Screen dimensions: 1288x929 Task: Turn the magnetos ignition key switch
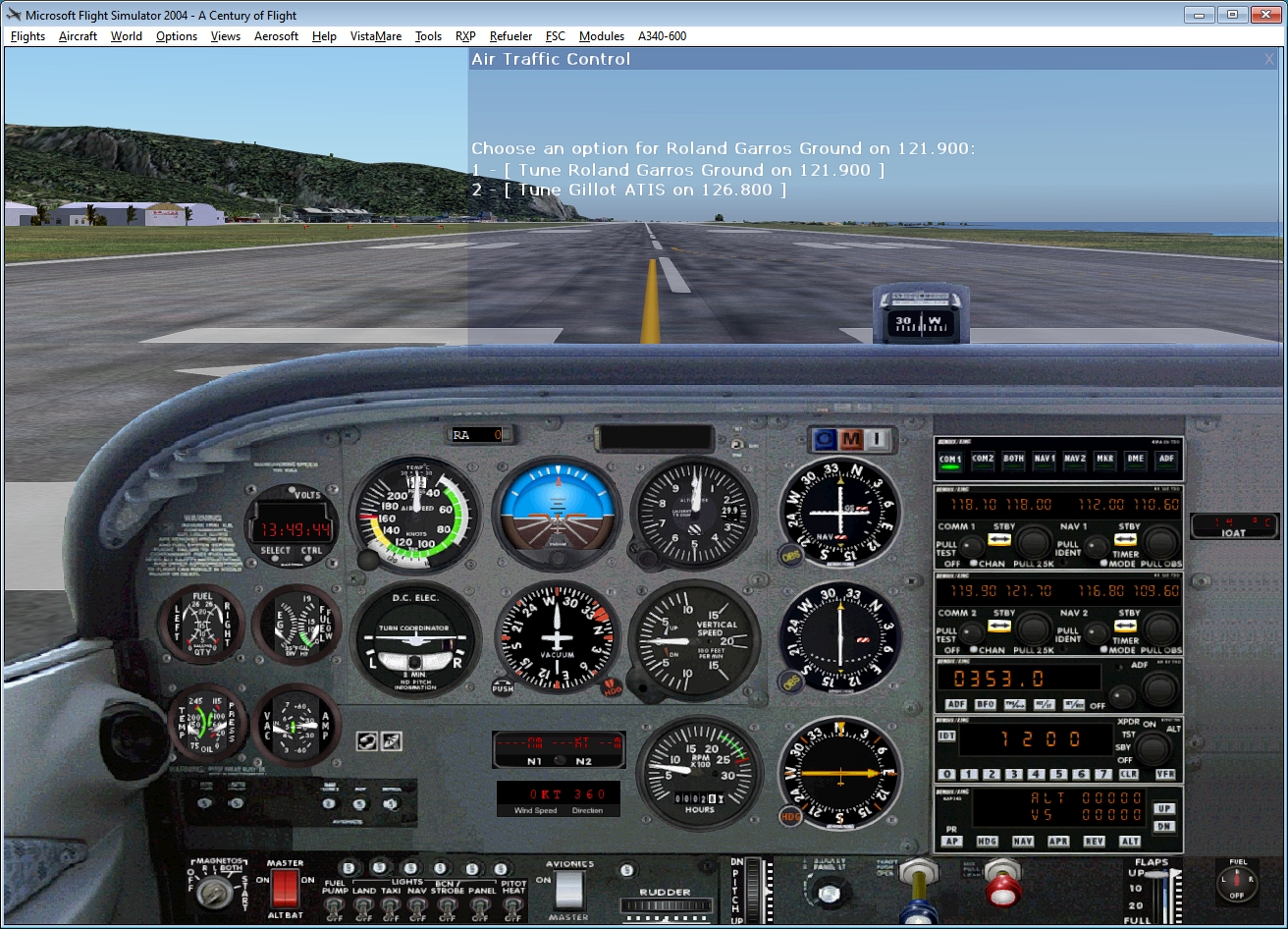click(211, 892)
